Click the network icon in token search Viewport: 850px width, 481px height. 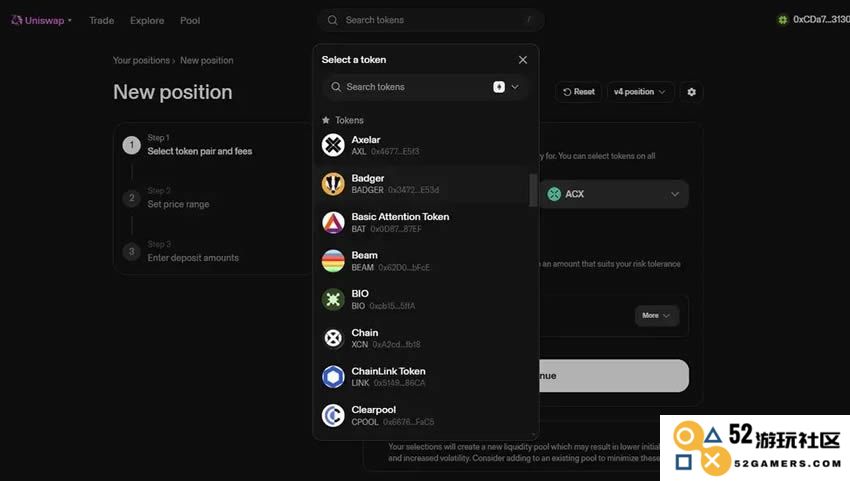(499, 87)
